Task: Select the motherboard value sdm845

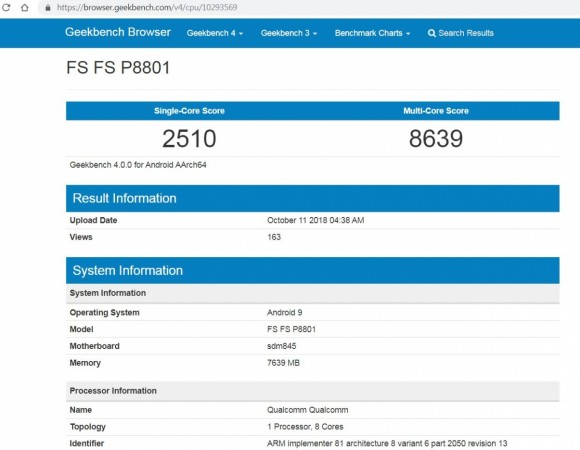Action: (281, 346)
